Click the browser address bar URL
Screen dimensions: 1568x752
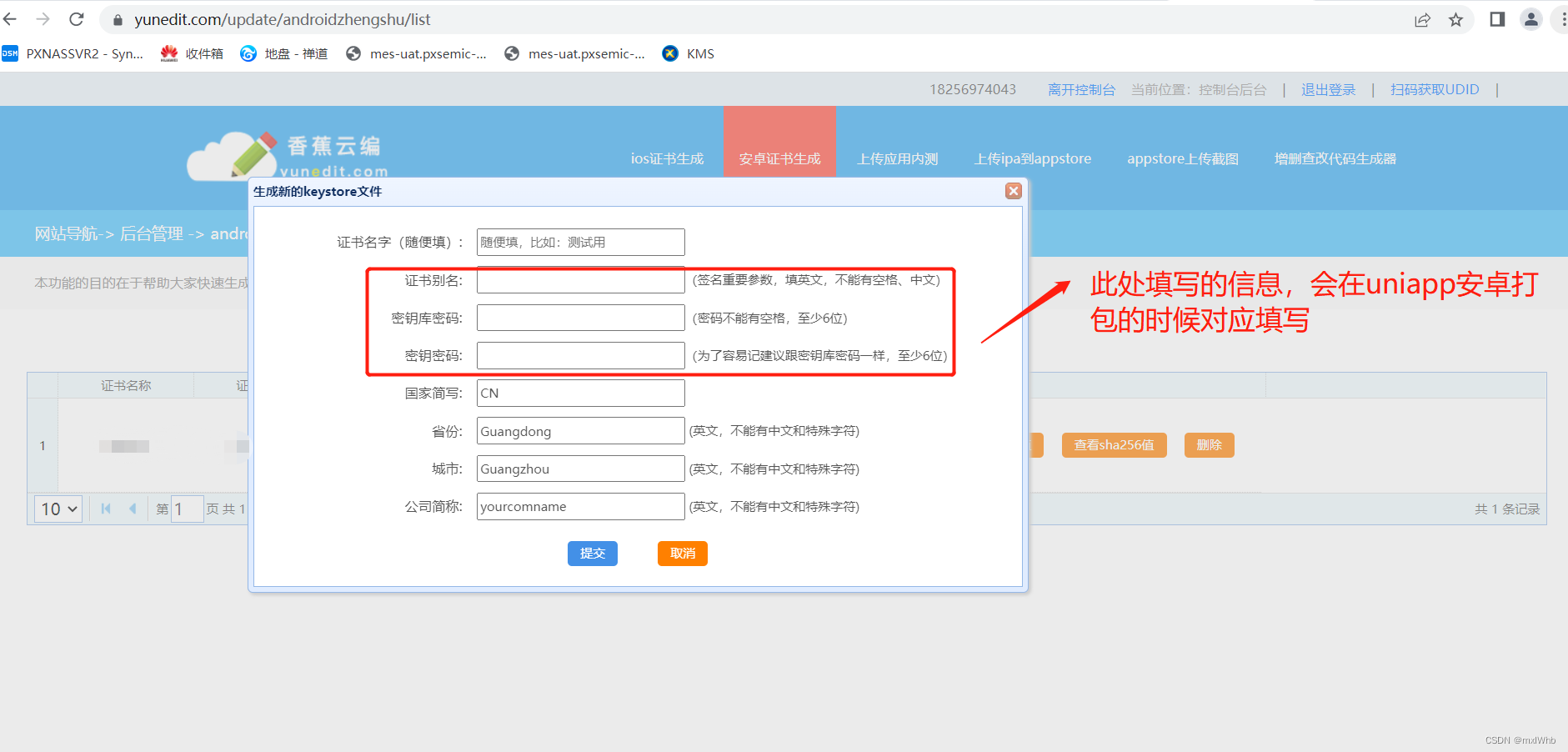click(283, 19)
